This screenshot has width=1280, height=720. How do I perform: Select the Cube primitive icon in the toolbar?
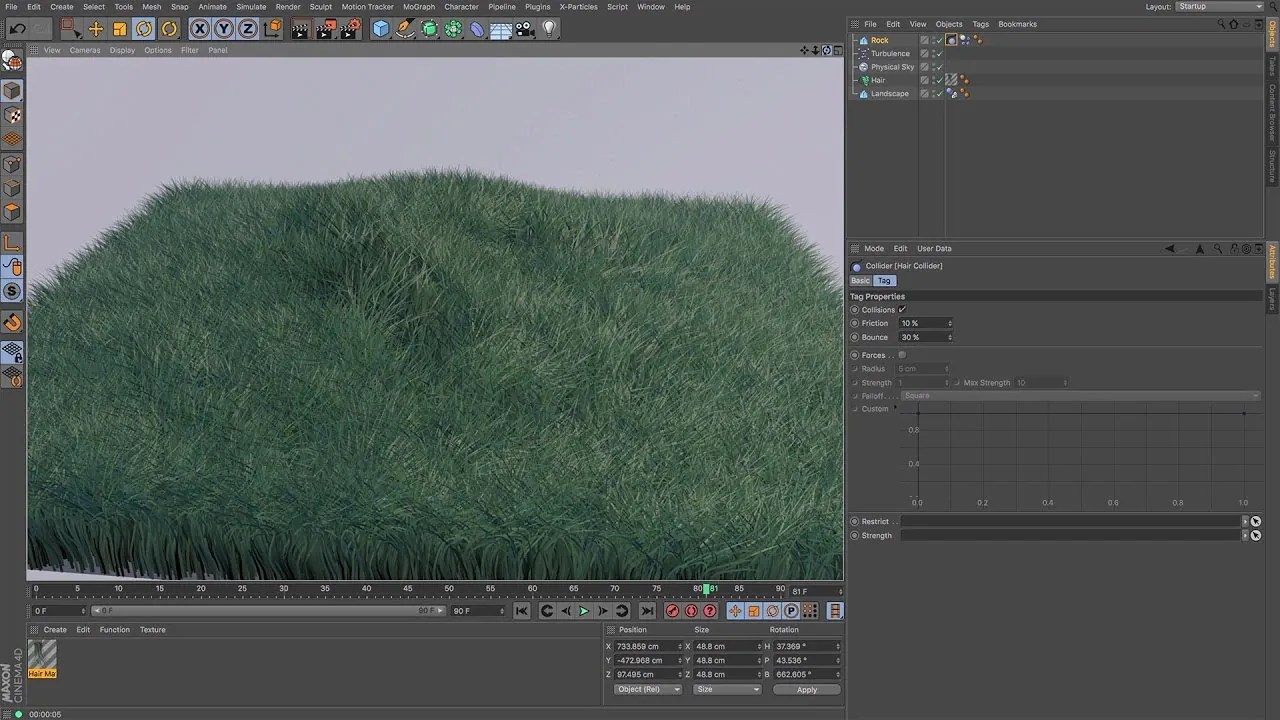click(381, 29)
